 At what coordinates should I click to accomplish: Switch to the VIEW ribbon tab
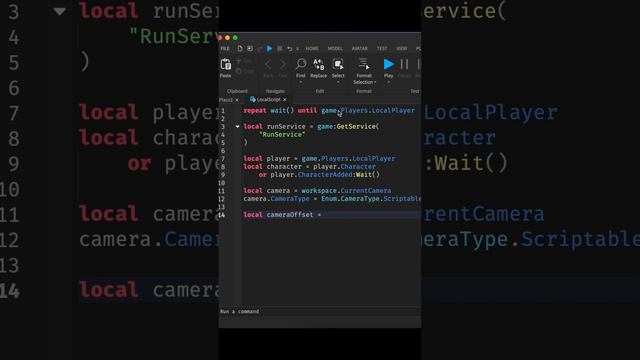point(402,49)
